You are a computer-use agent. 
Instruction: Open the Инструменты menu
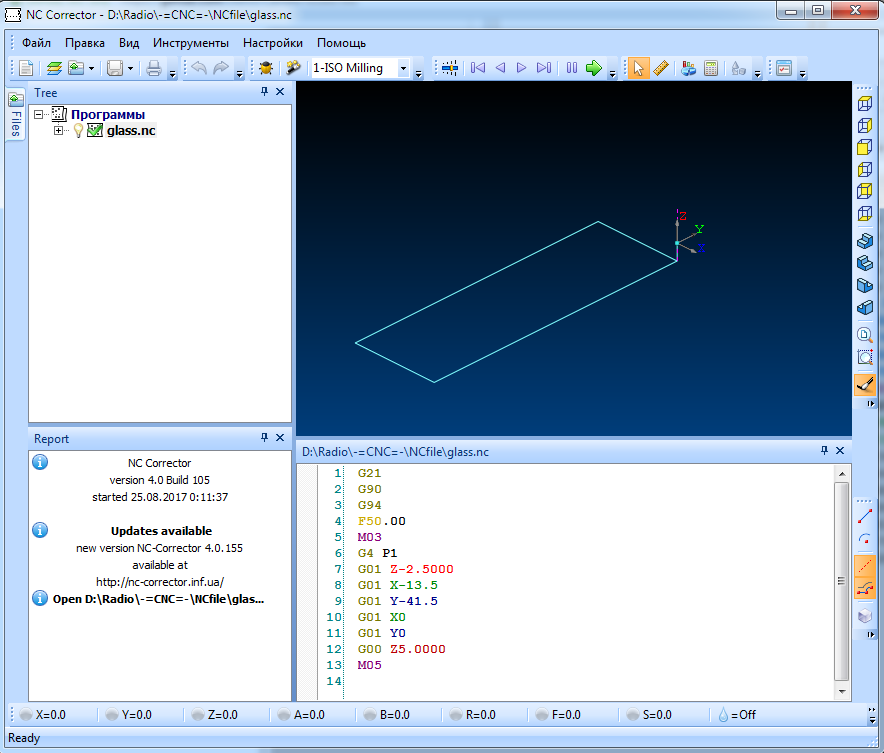pyautogui.click(x=191, y=43)
